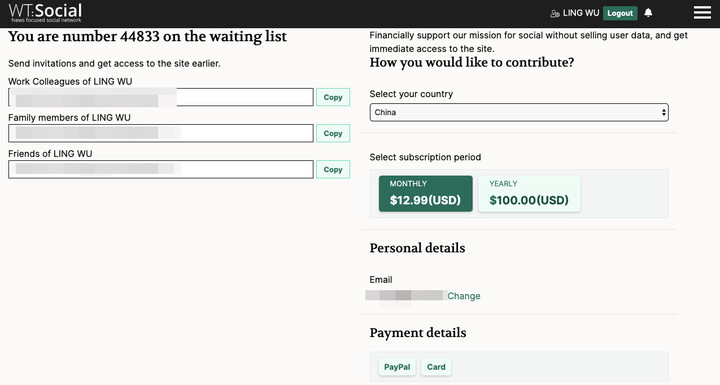Select the Monthly $12.99 subscription option

pos(425,193)
